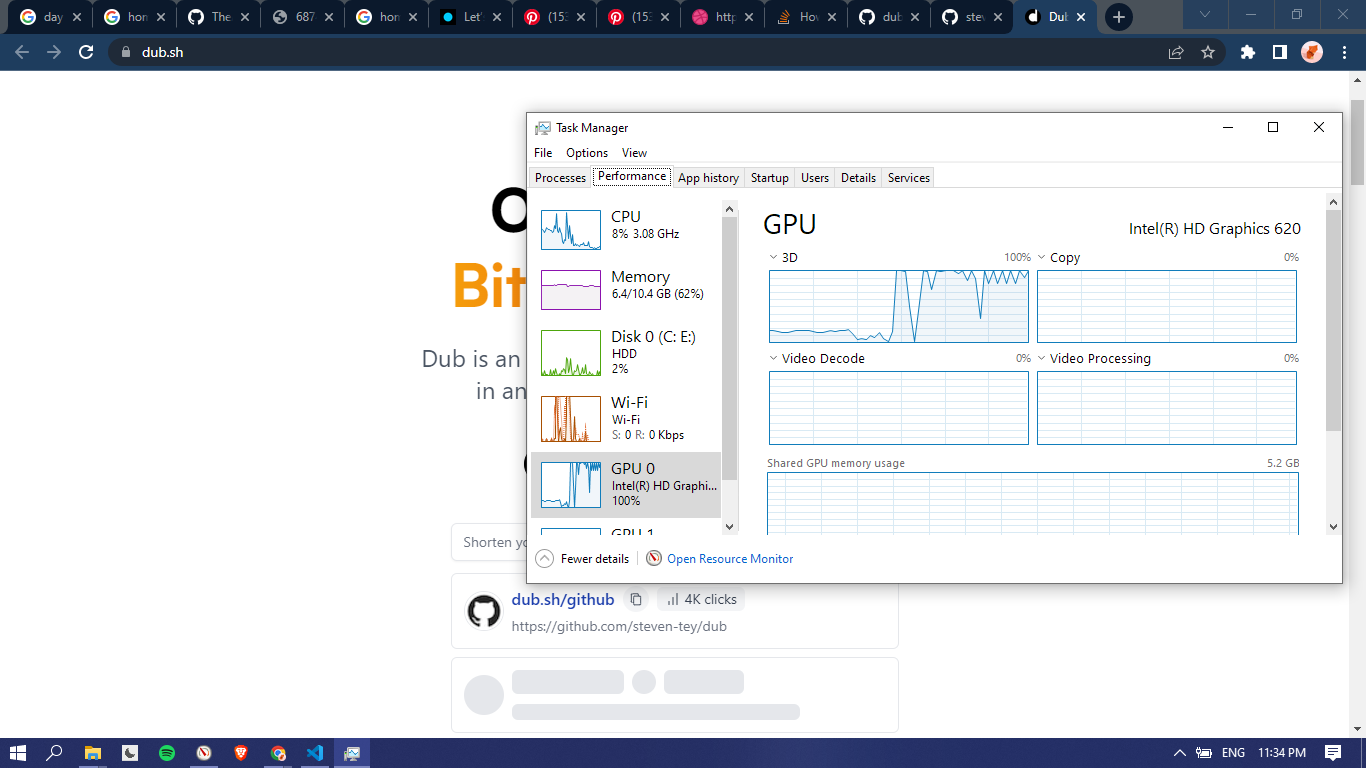Bookmark dub.sh with the star icon

click(1209, 52)
